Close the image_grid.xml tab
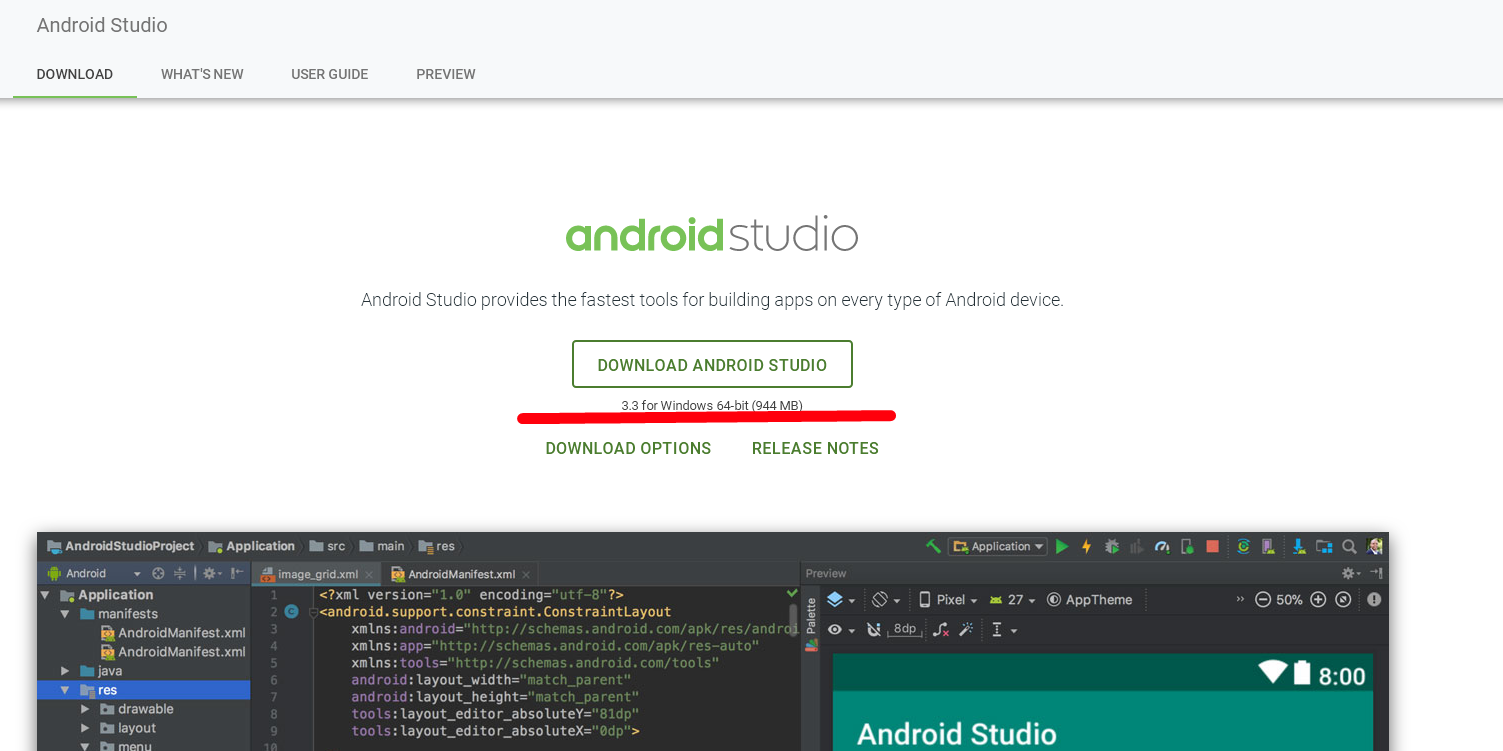1503x751 pixels. pyautogui.click(x=369, y=575)
